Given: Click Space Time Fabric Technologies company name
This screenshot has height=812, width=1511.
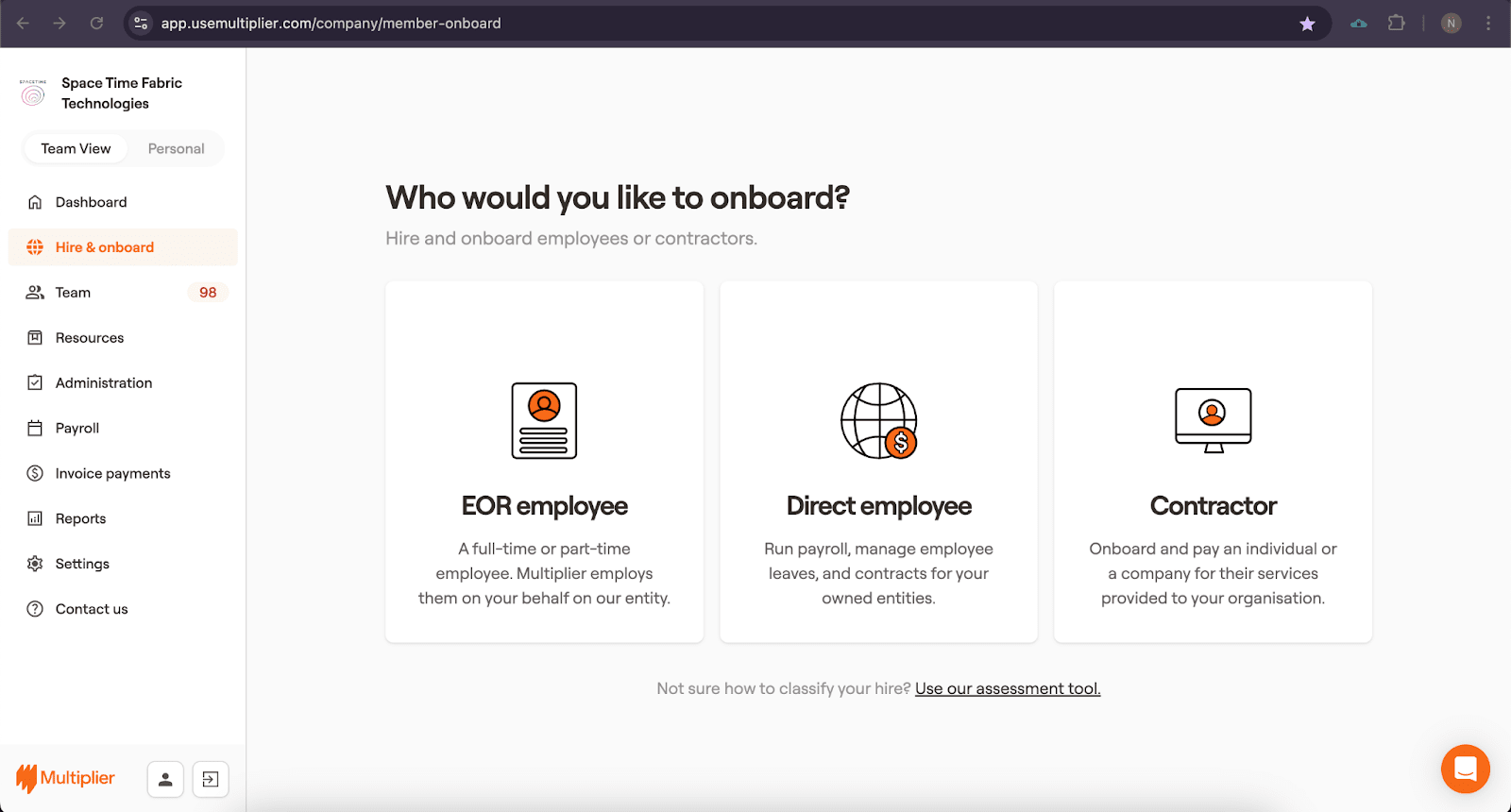Looking at the screenshot, I should (x=122, y=93).
